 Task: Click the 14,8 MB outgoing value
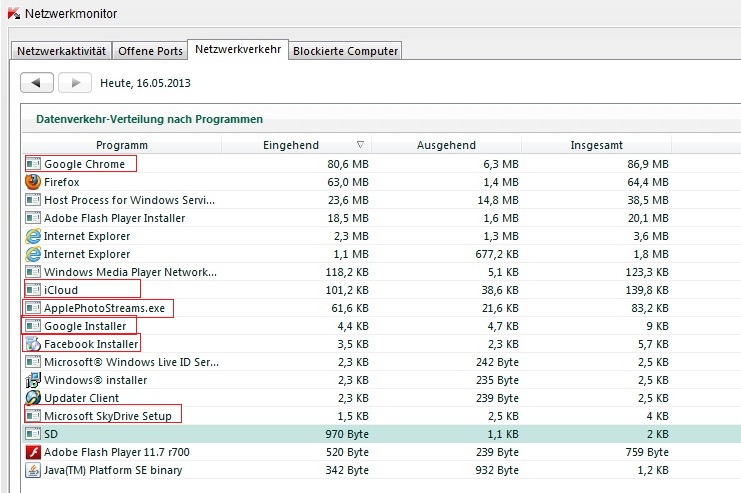(x=498, y=200)
